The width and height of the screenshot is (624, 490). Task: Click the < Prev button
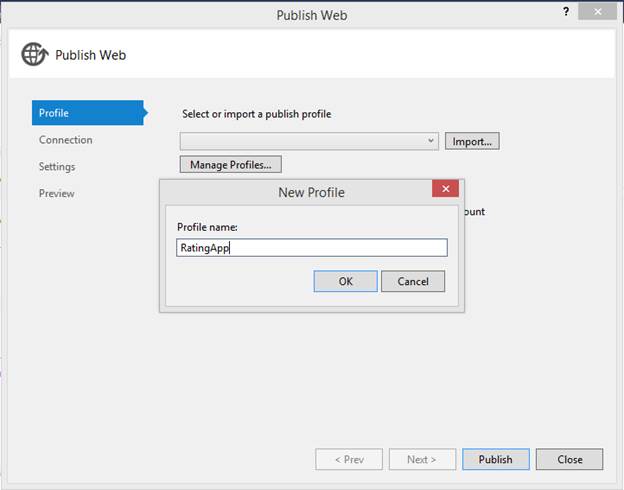(x=349, y=459)
